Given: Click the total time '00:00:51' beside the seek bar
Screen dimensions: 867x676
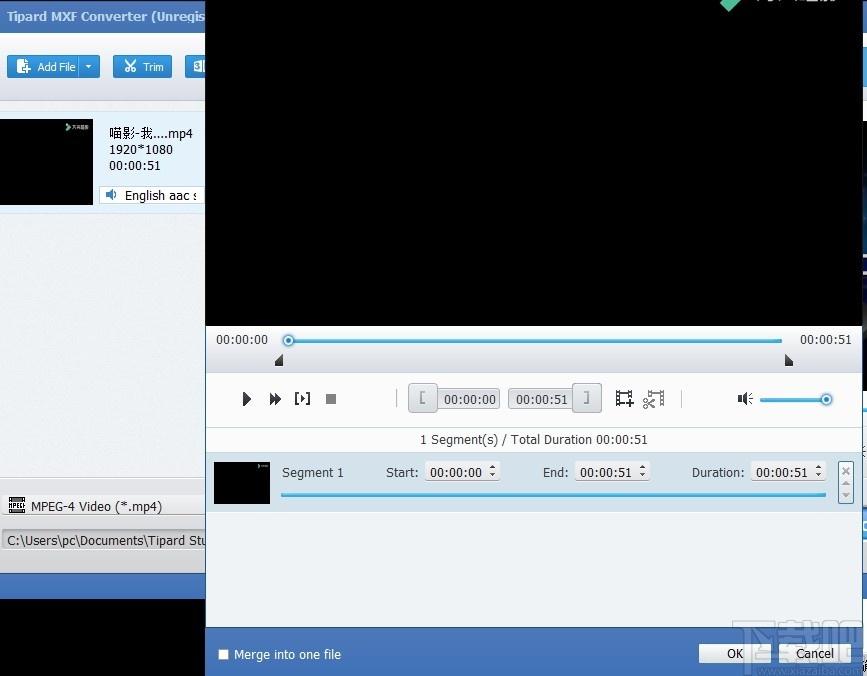Looking at the screenshot, I should [x=826, y=339].
